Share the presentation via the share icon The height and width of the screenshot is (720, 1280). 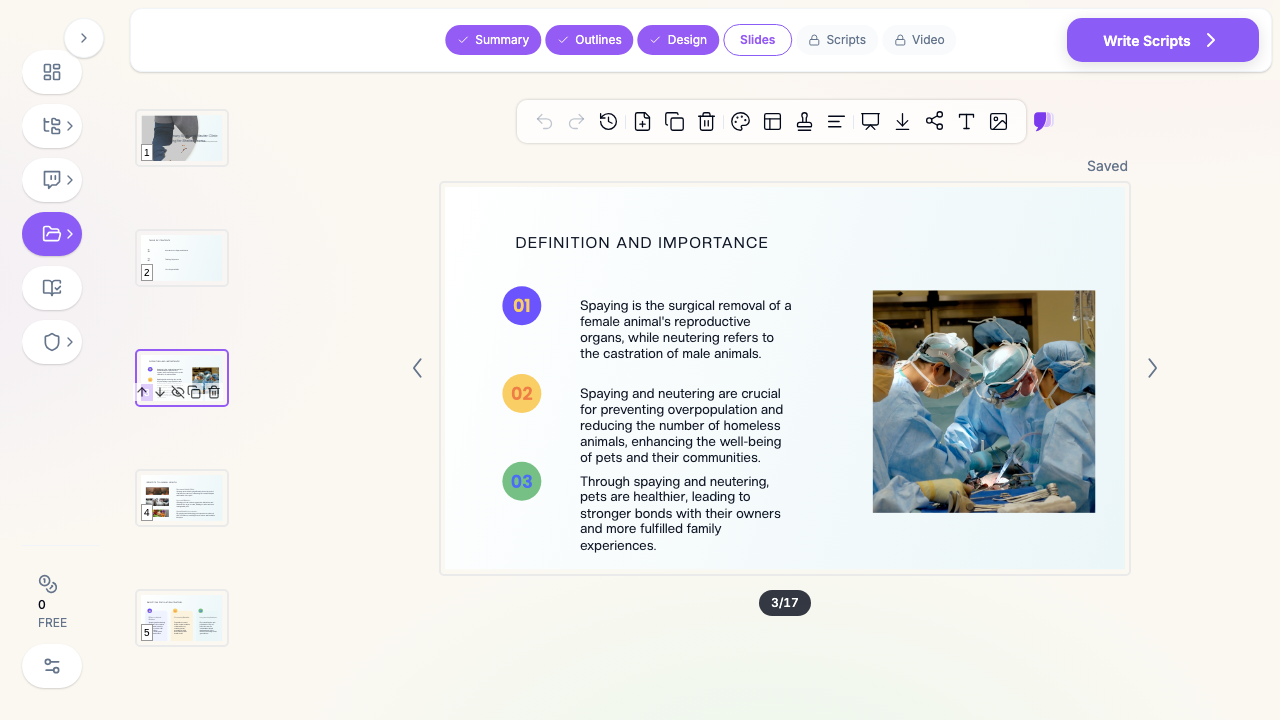click(934, 121)
